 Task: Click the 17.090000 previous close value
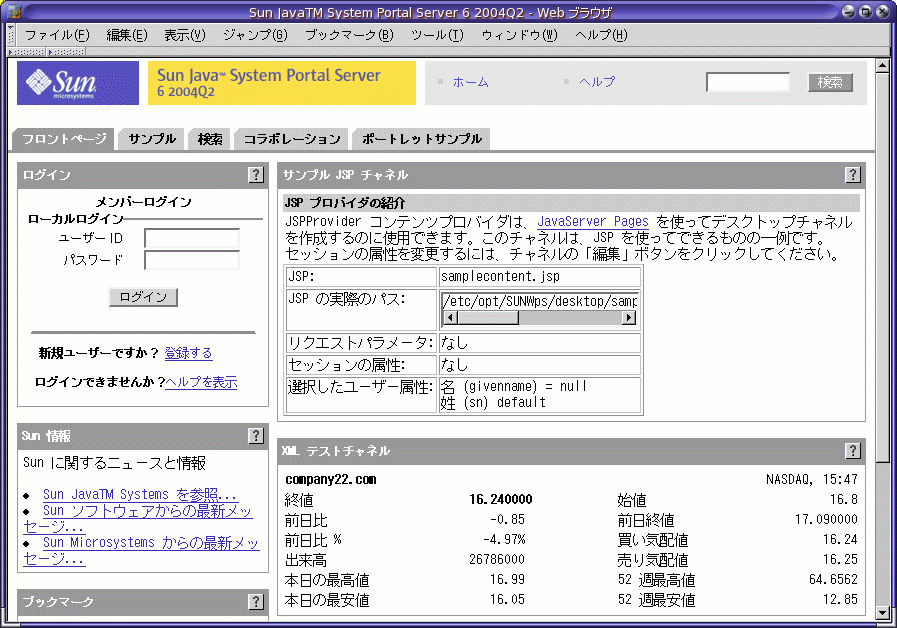click(x=826, y=519)
